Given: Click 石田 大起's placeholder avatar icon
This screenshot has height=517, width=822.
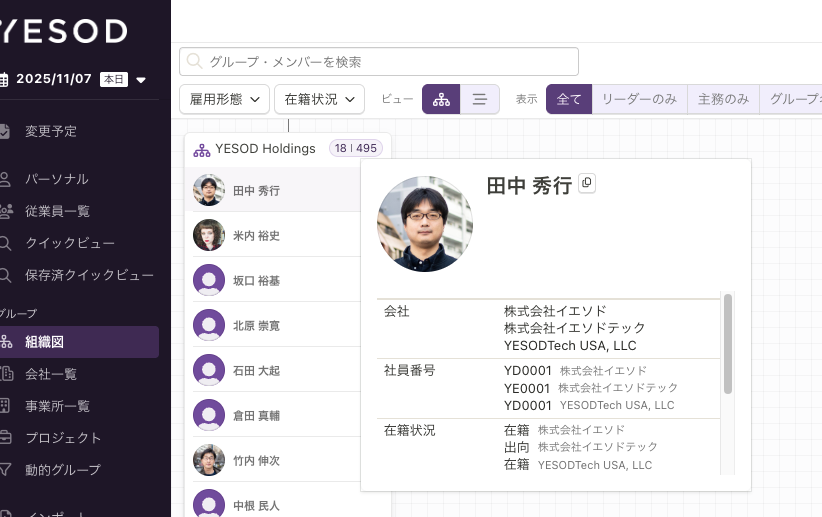Looking at the screenshot, I should (x=209, y=370).
